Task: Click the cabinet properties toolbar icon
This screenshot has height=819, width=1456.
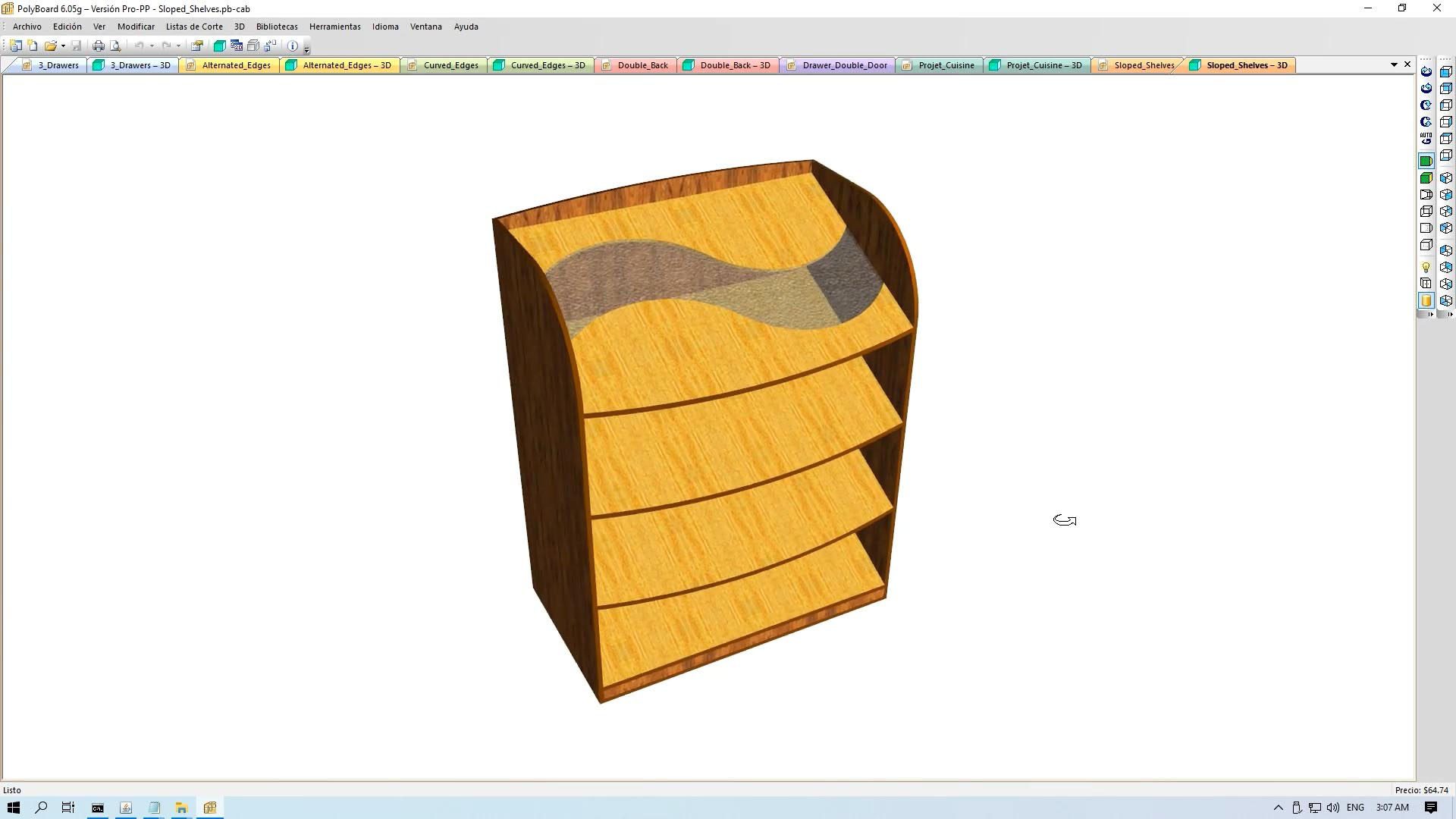Action: point(196,46)
